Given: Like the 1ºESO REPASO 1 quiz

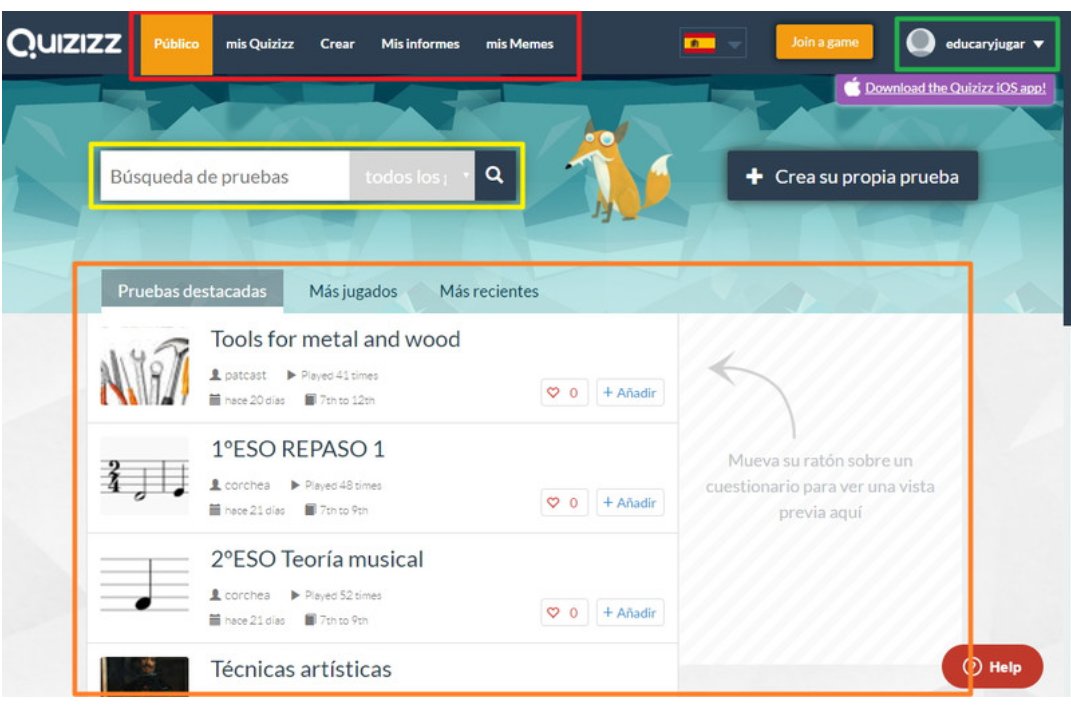Looking at the screenshot, I should click(x=564, y=503).
